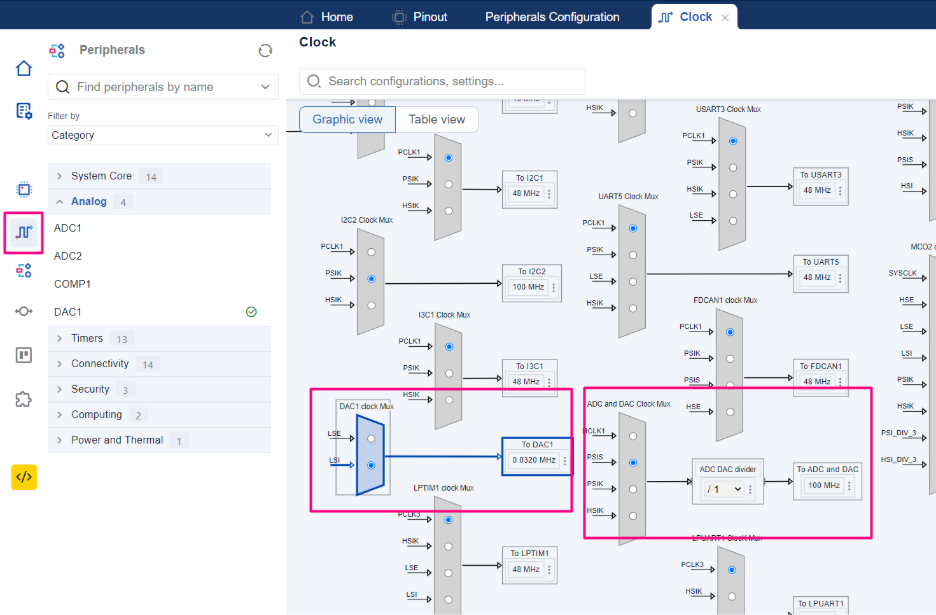Expand the Timers peripheral group

click(x=87, y=338)
